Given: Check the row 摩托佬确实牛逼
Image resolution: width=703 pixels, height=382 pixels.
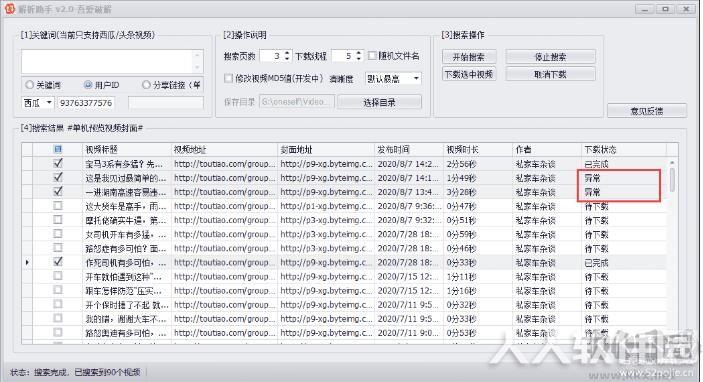Looking at the screenshot, I should 58,220.
